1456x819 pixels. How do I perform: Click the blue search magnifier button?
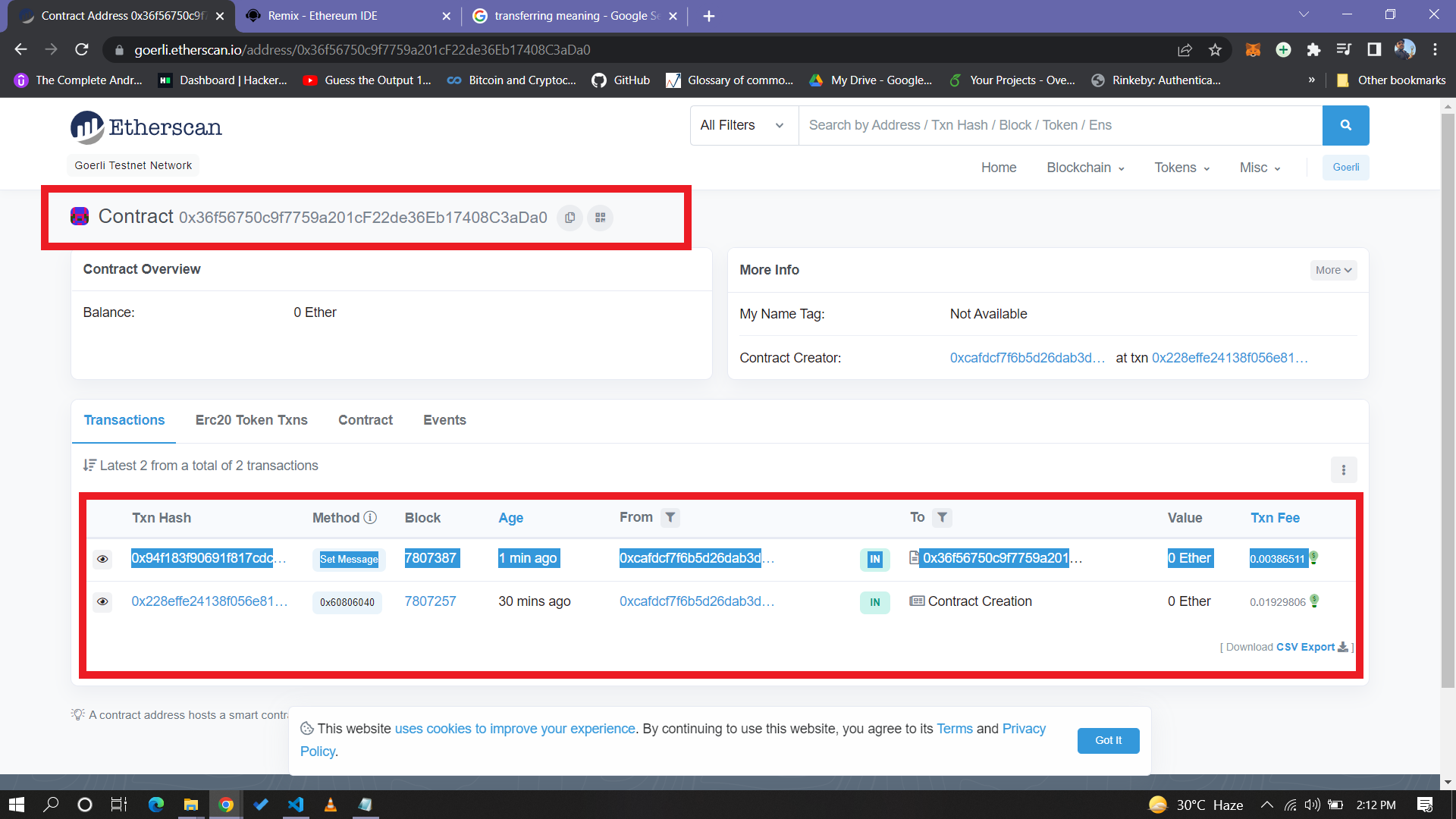1345,125
